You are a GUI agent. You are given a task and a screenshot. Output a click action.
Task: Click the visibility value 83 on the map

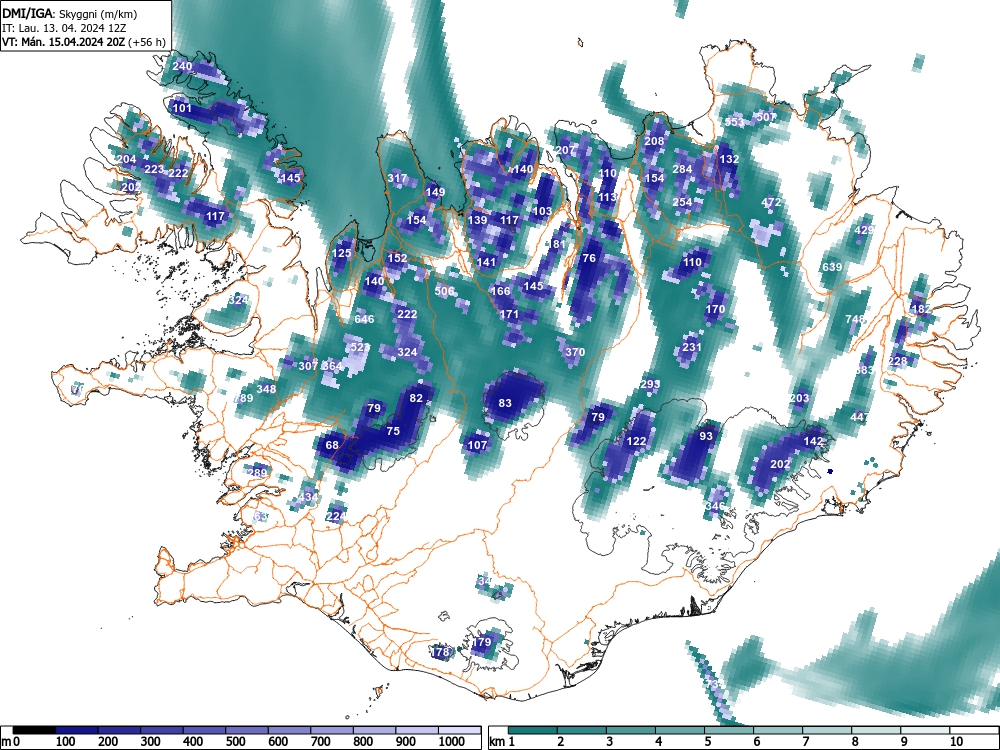(x=505, y=402)
